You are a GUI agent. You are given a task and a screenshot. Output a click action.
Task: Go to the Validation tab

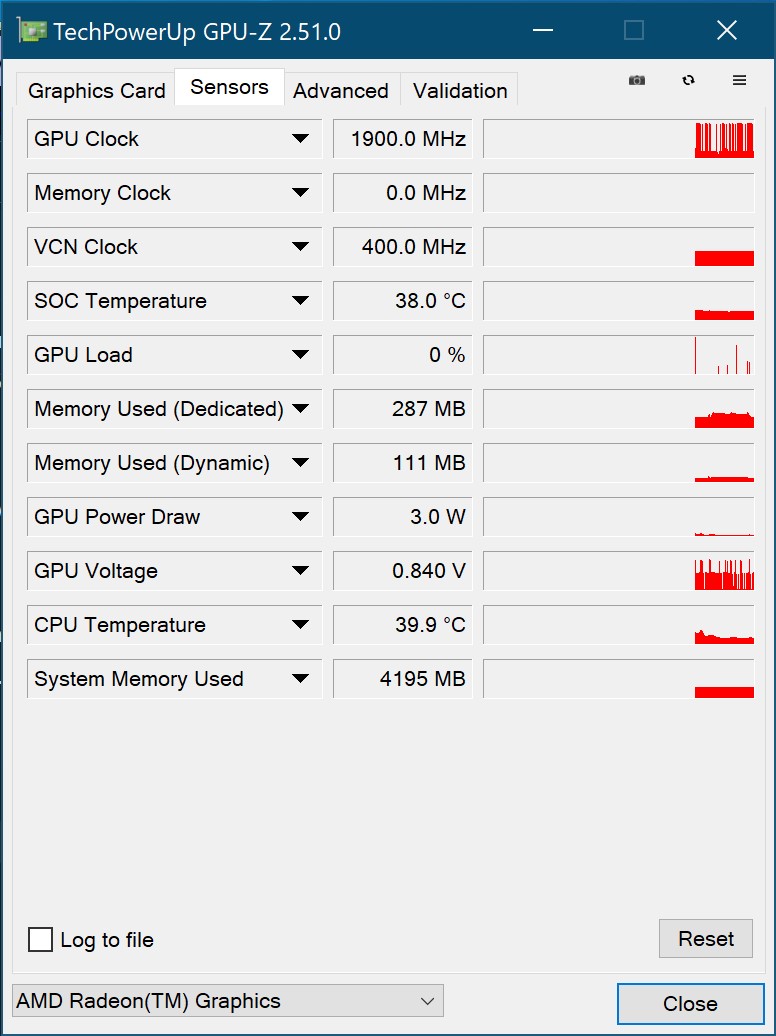click(460, 91)
